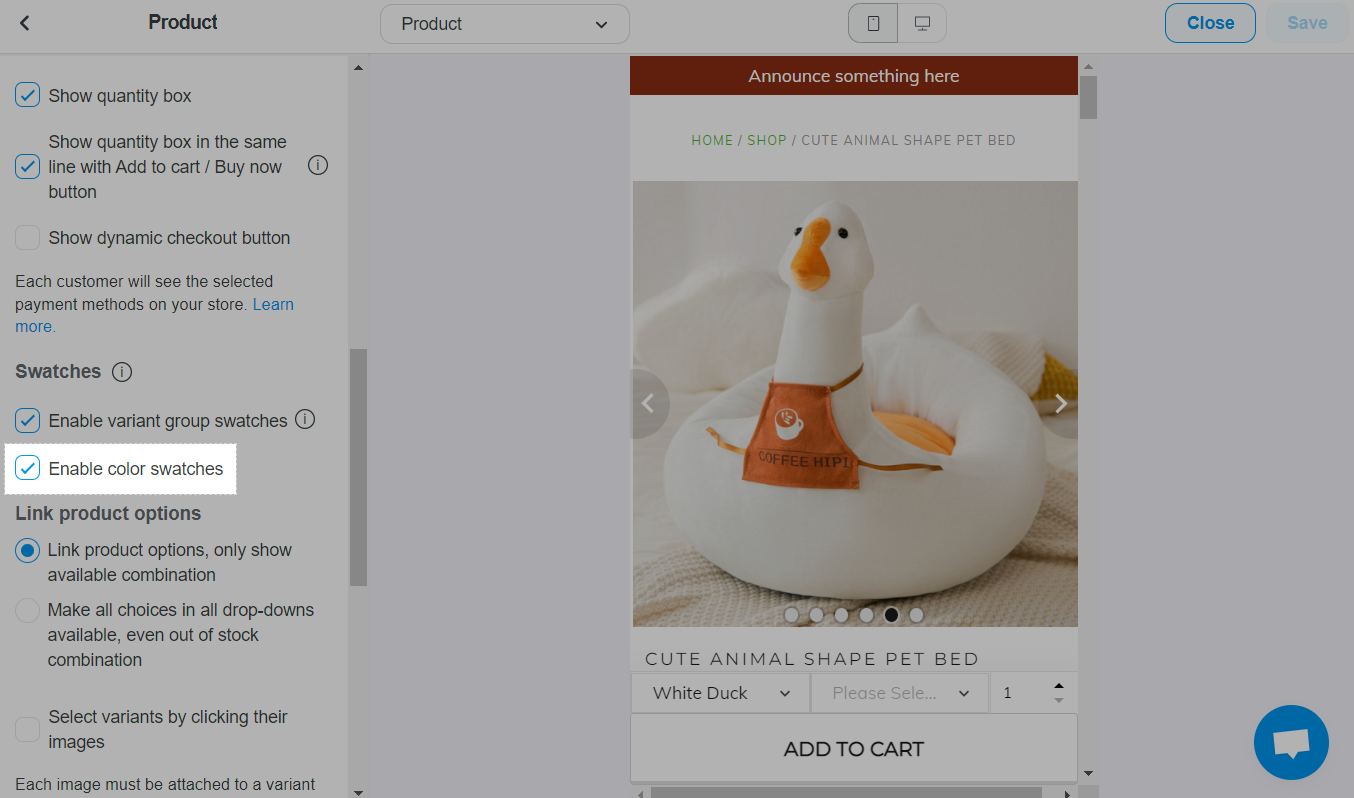Open the live chat bubble

(1291, 743)
